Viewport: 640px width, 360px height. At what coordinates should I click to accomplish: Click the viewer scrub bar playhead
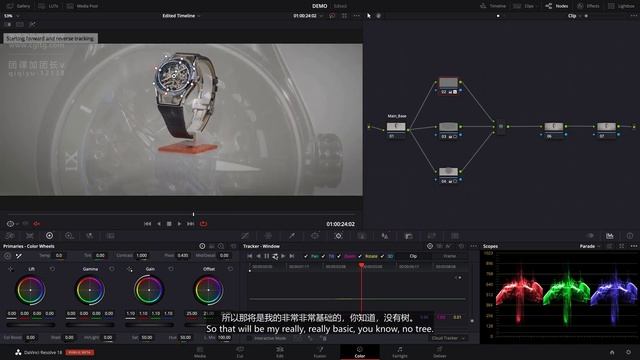tap(193, 214)
